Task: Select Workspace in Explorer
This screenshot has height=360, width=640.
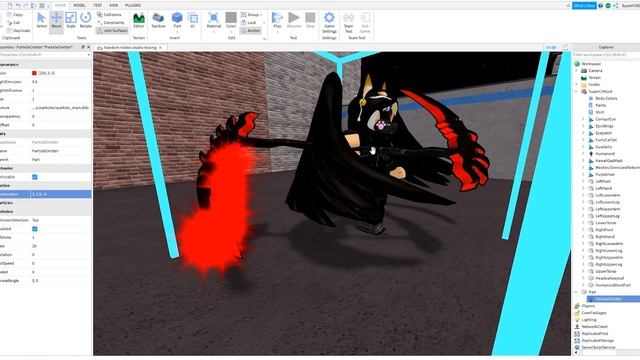Action: coord(591,64)
